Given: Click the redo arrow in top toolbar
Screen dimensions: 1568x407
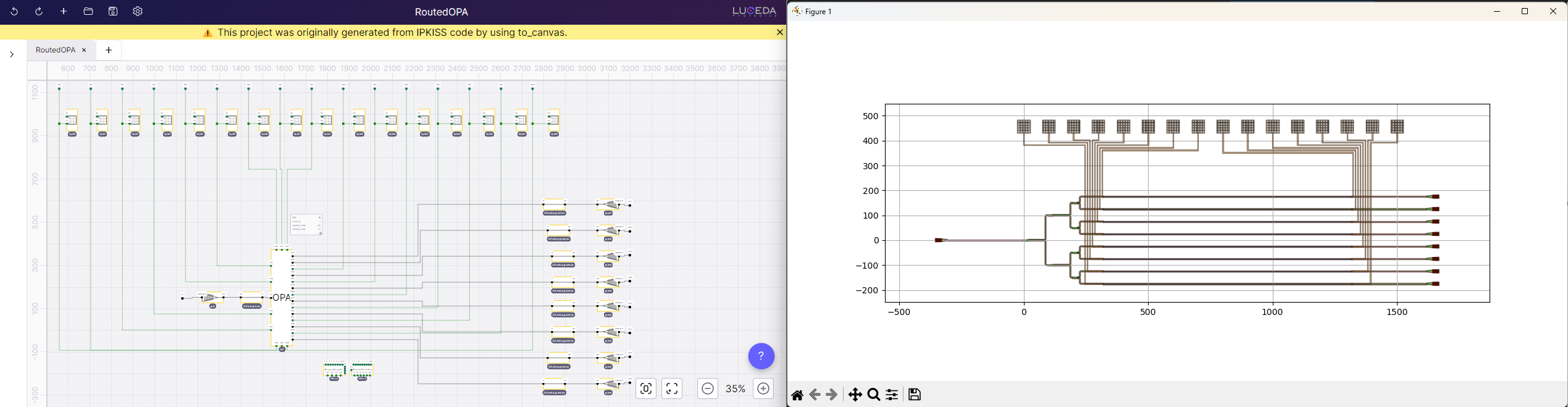Looking at the screenshot, I should [39, 12].
